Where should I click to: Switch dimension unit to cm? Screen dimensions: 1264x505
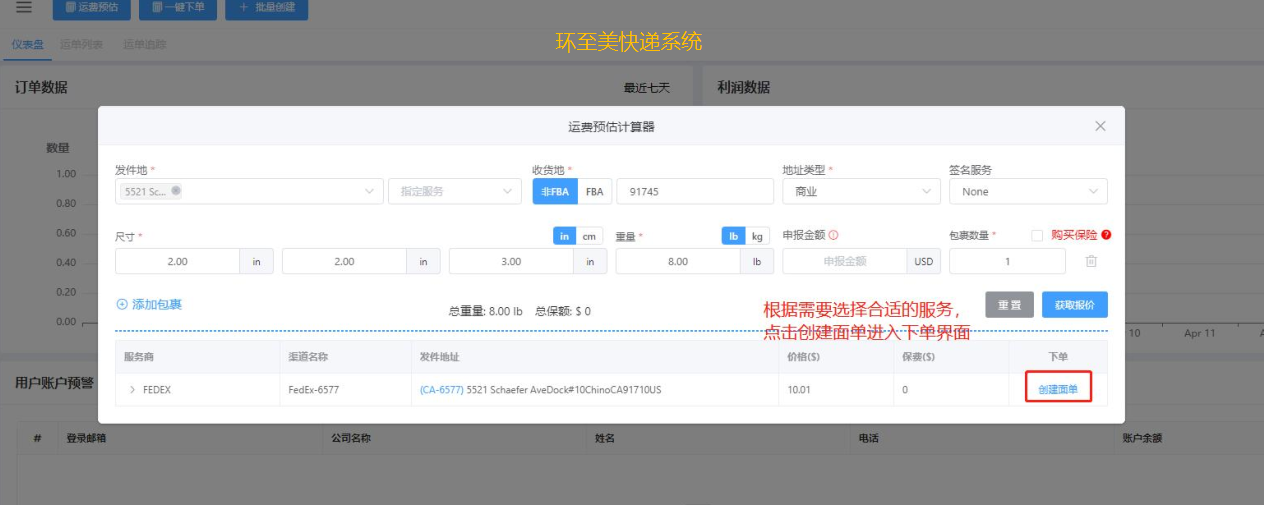[x=592, y=236]
